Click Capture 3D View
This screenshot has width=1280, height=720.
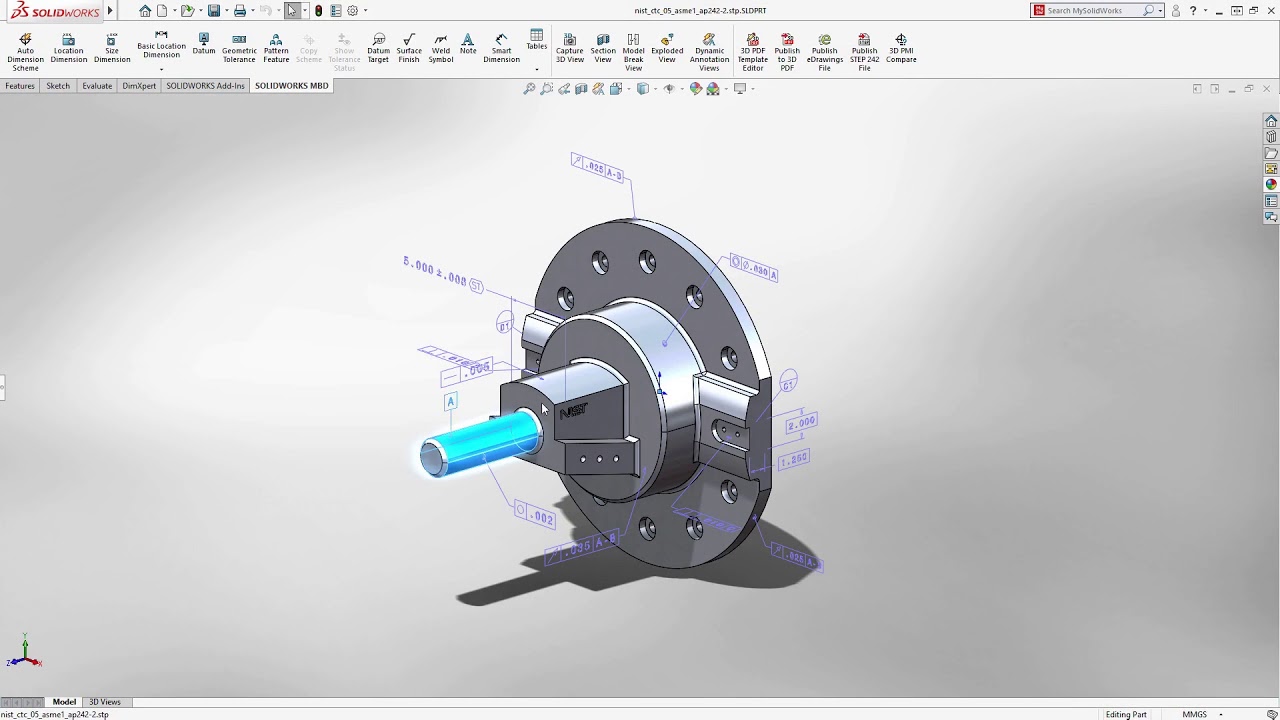pos(569,49)
